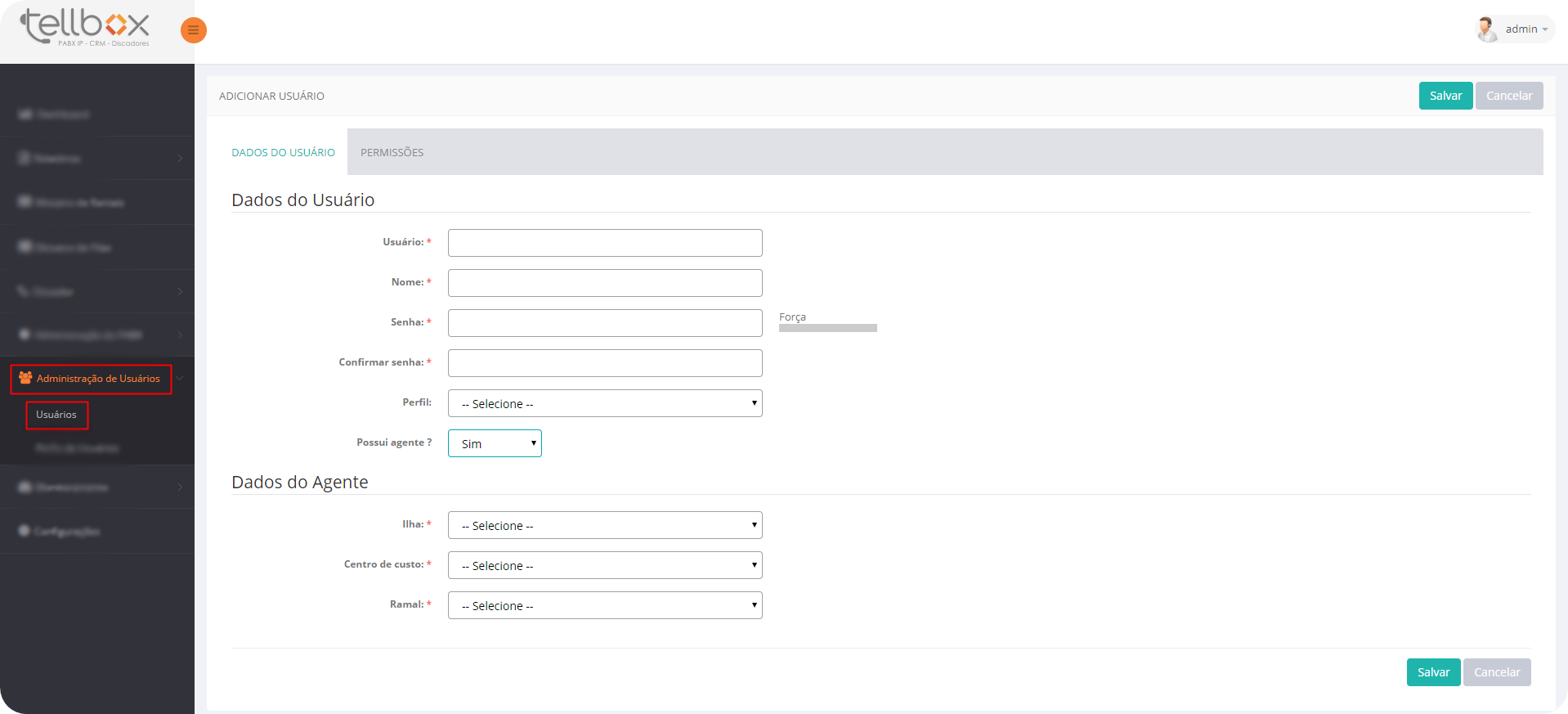
Task: Click the Configurações gear icon in sidebar
Action: (25, 531)
